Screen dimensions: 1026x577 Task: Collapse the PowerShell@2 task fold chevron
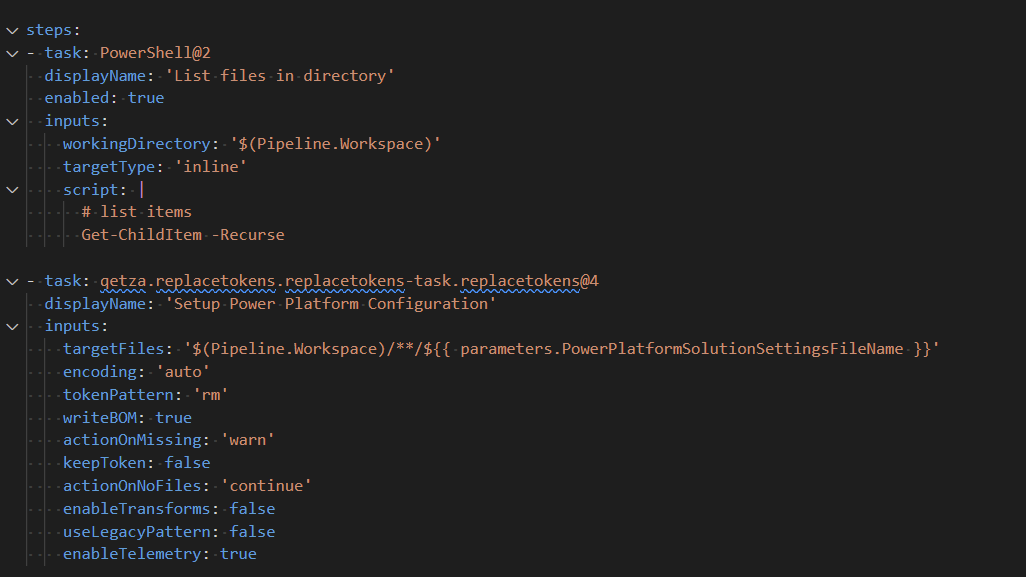(x=12, y=53)
